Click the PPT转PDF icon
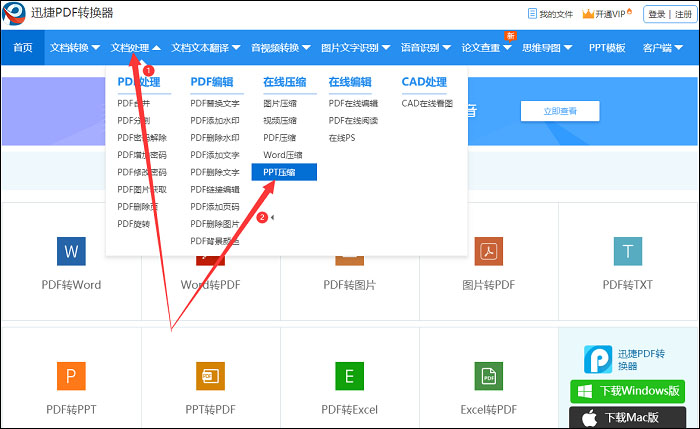Image resolution: width=700 pixels, height=429 pixels. (x=210, y=376)
